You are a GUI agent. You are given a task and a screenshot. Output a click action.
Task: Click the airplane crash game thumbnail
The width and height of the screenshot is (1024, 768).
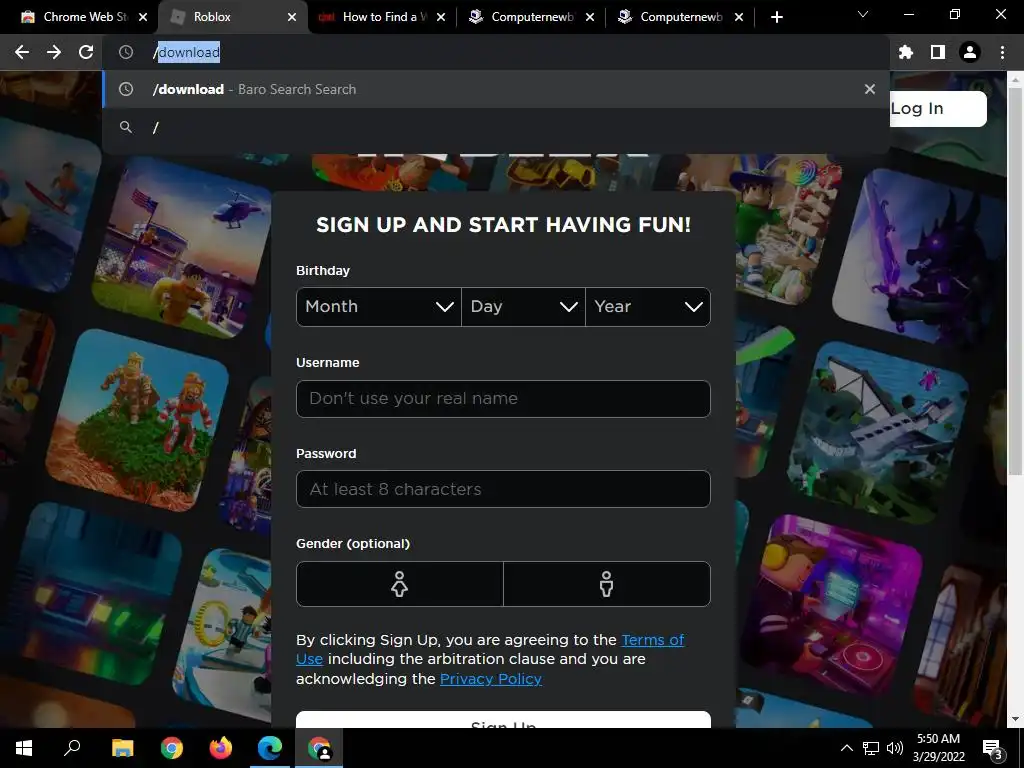878,432
